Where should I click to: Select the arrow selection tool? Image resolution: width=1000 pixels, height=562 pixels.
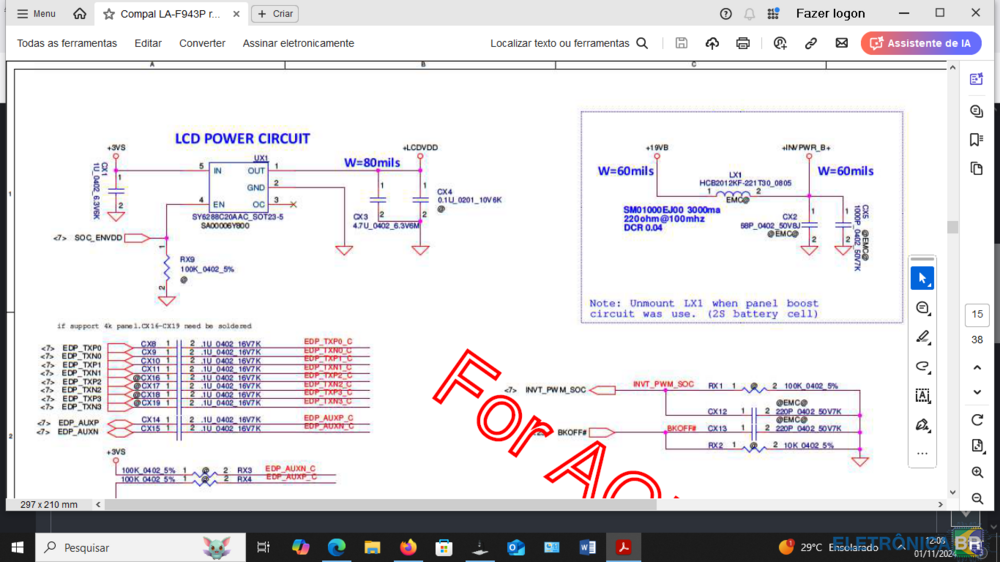pos(922,278)
